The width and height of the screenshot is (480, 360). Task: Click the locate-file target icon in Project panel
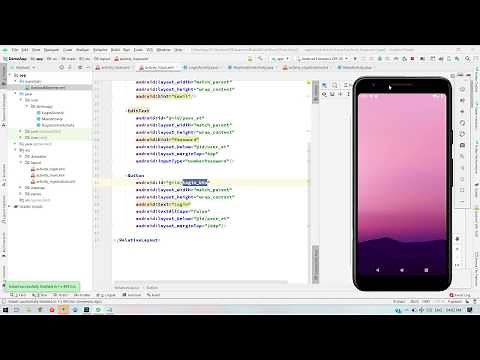click(x=61, y=68)
